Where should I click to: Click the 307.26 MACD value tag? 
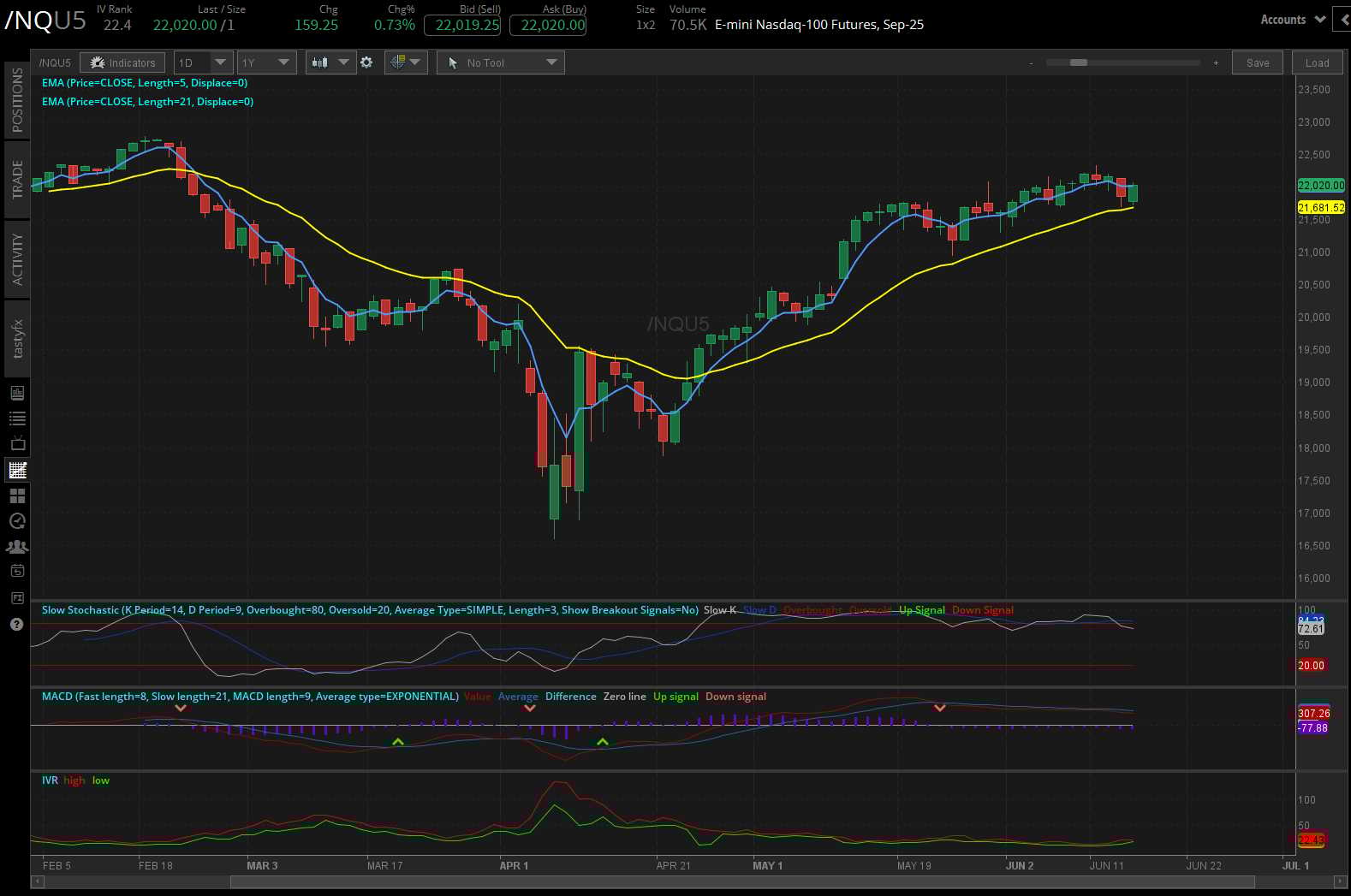(1313, 714)
